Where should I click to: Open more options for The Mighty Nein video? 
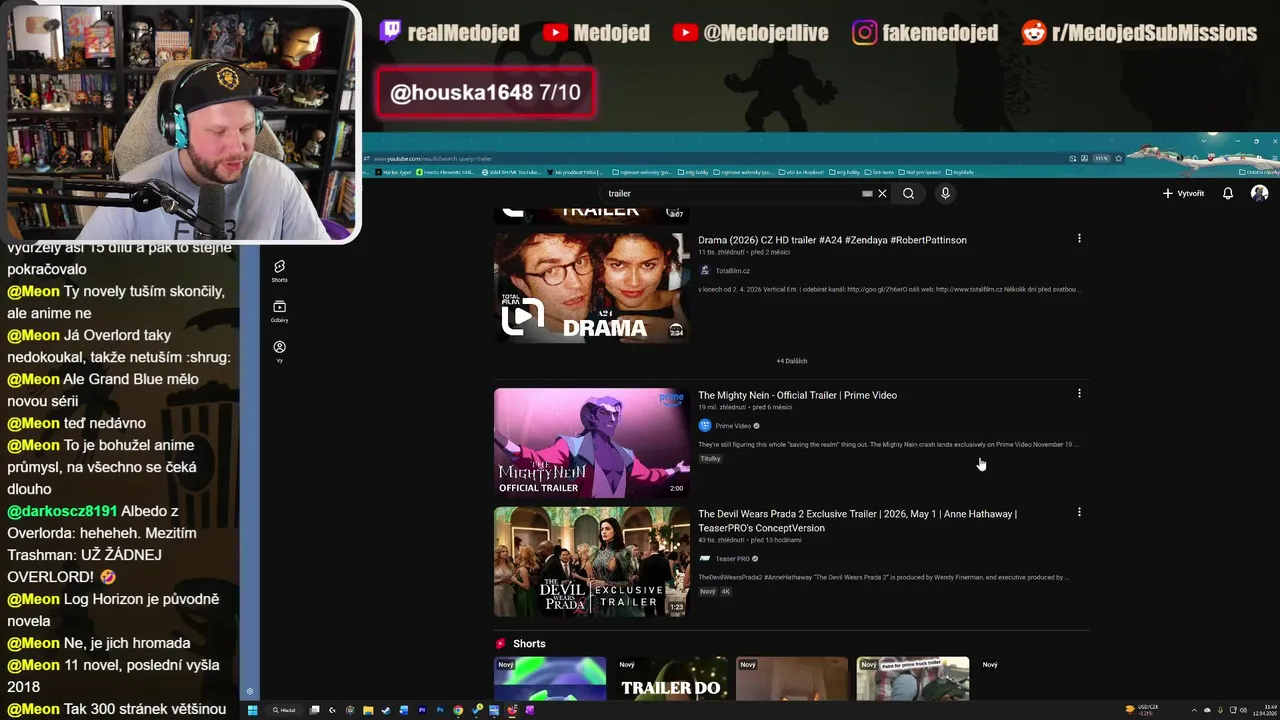(1079, 393)
